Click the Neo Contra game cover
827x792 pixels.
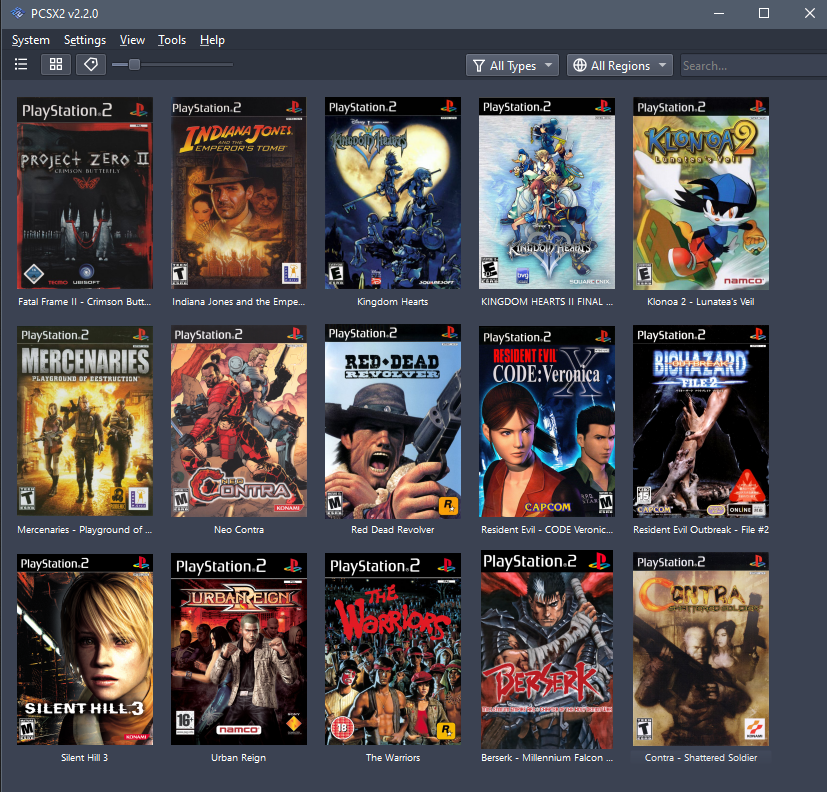tap(239, 421)
